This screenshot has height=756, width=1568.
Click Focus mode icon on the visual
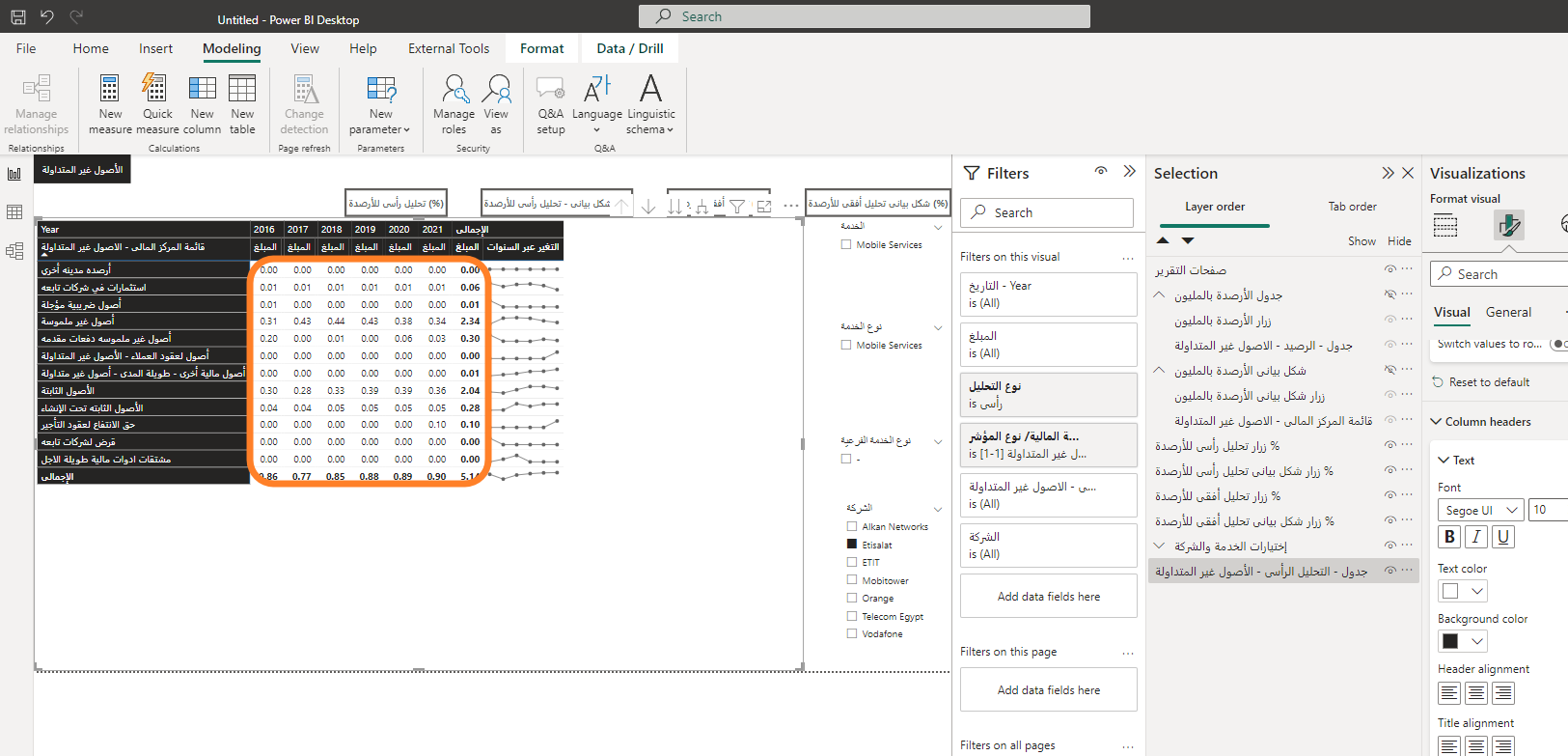click(764, 207)
